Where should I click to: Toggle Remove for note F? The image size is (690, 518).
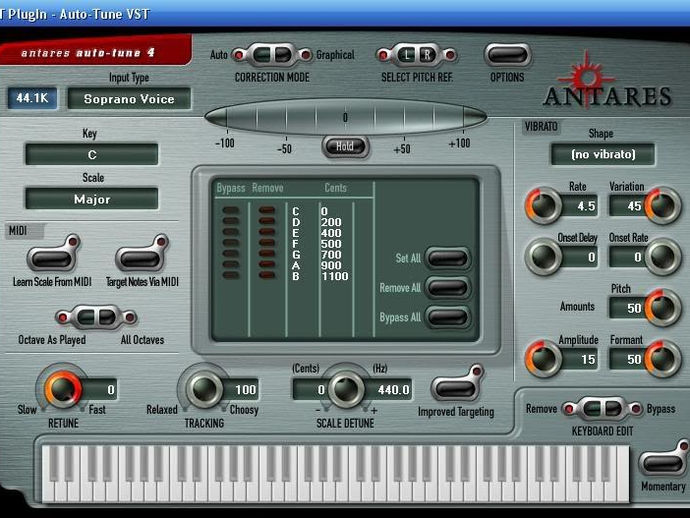267,243
